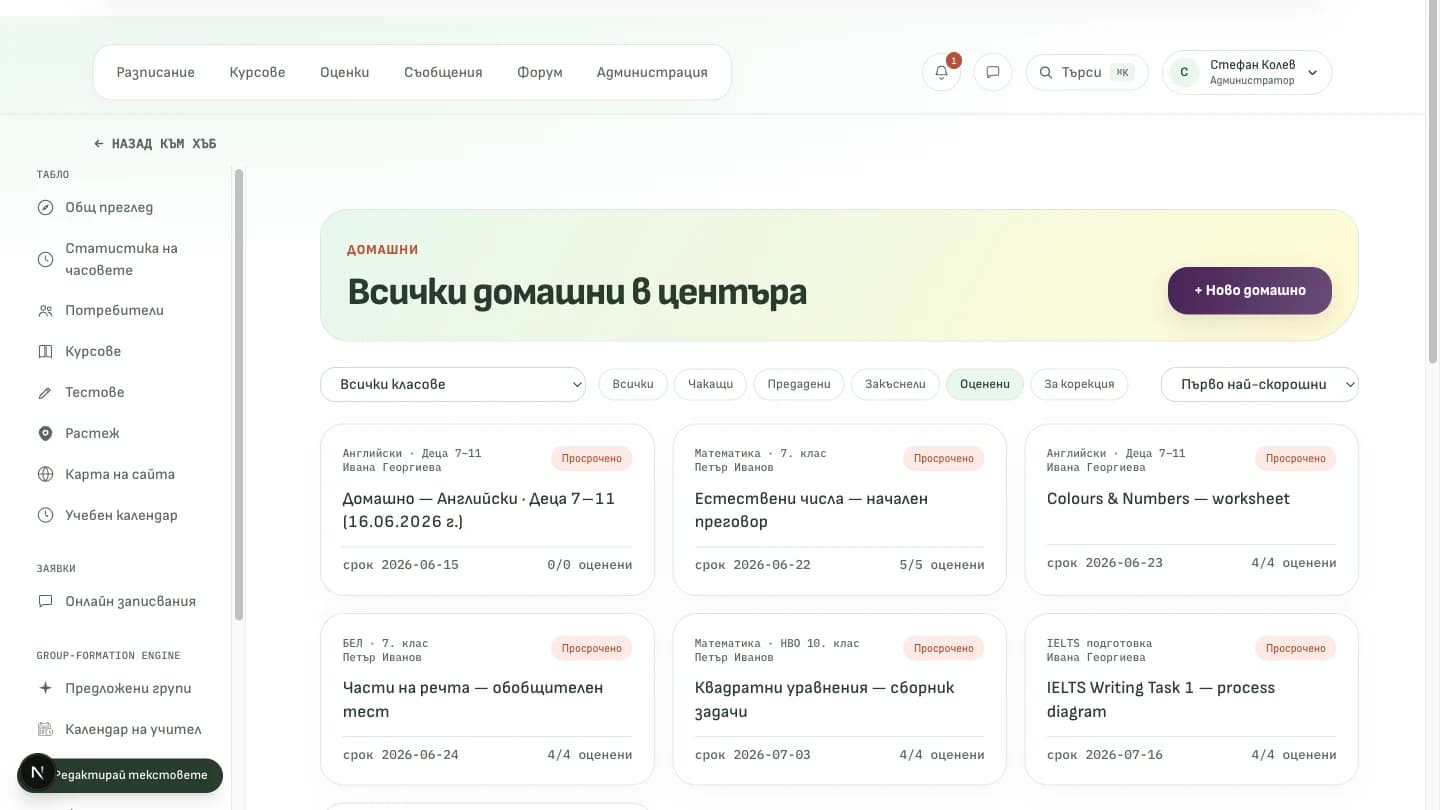The height and width of the screenshot is (810, 1440).
Task: Click the pencil icon beside Тестове
Action: click(x=45, y=393)
